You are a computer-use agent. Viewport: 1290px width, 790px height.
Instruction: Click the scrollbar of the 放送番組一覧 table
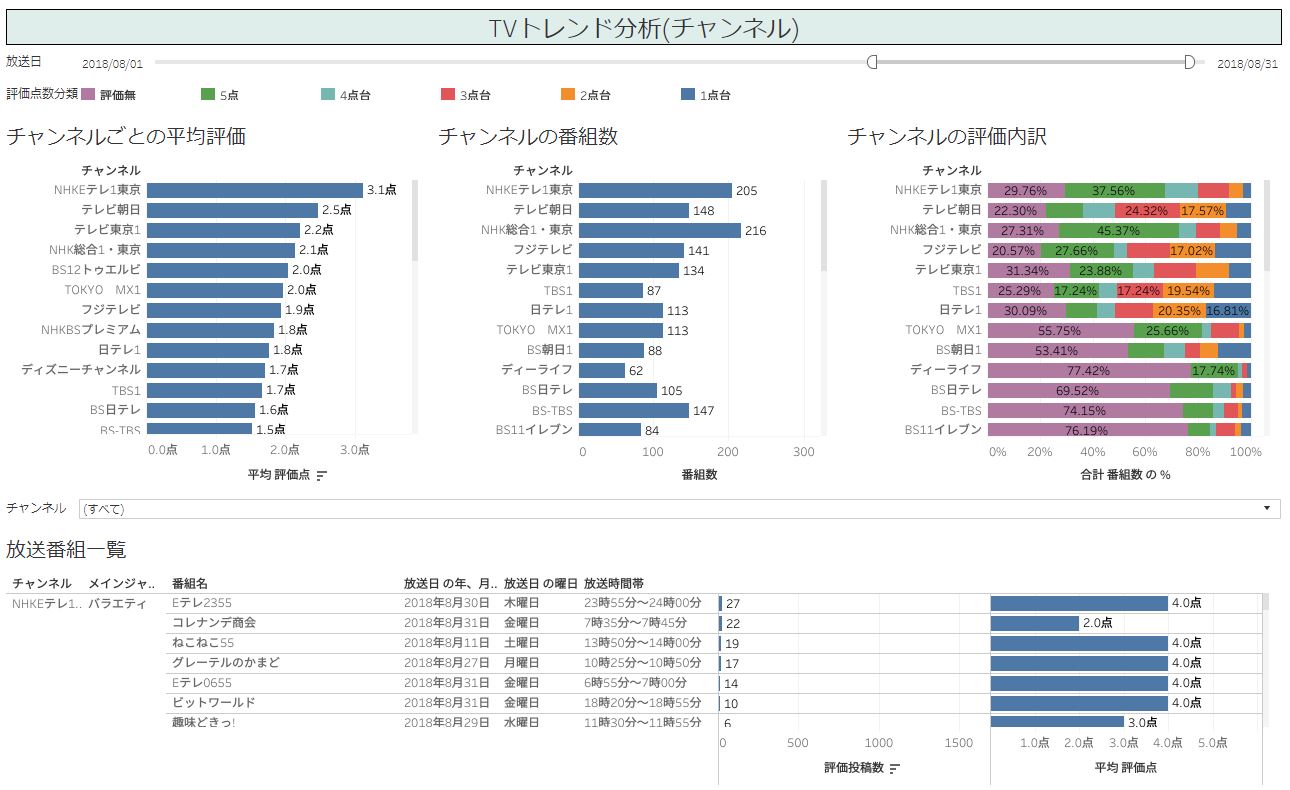pos(1266,602)
